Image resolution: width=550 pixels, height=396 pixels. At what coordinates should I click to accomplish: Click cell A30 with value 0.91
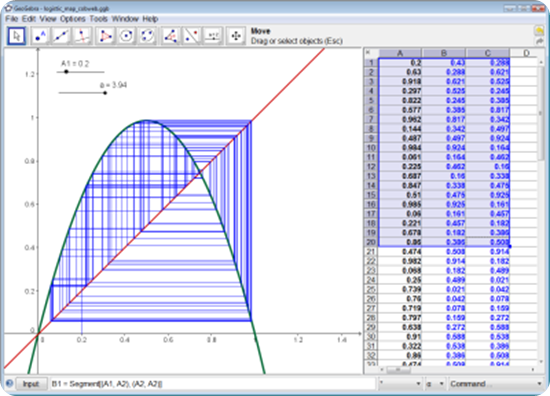tap(400, 337)
